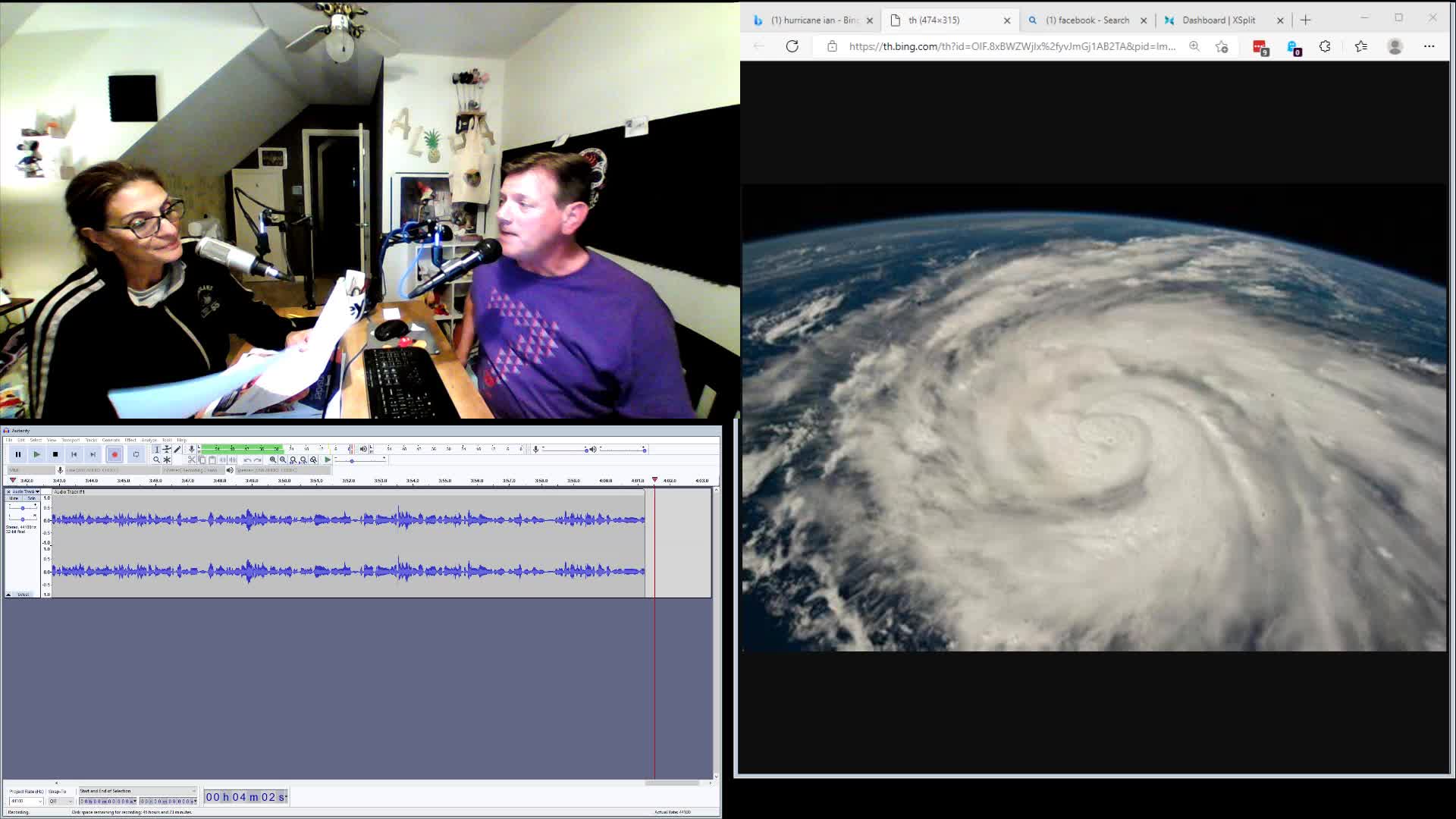The width and height of the screenshot is (1456, 819).
Task: Click Play-at-Speed green arrow
Action: coord(328,460)
